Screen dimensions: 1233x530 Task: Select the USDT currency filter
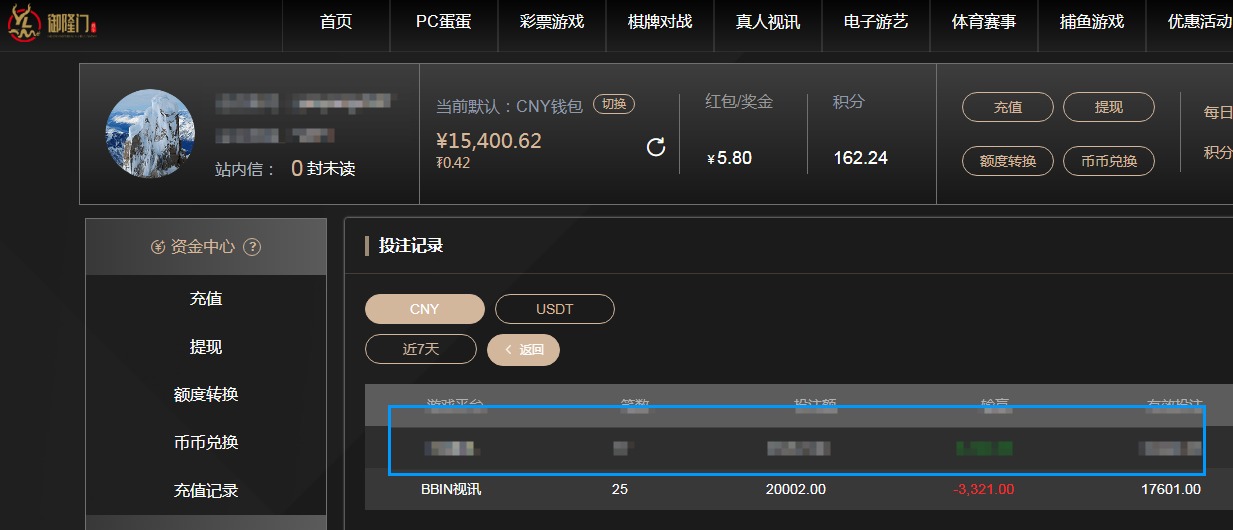click(554, 309)
